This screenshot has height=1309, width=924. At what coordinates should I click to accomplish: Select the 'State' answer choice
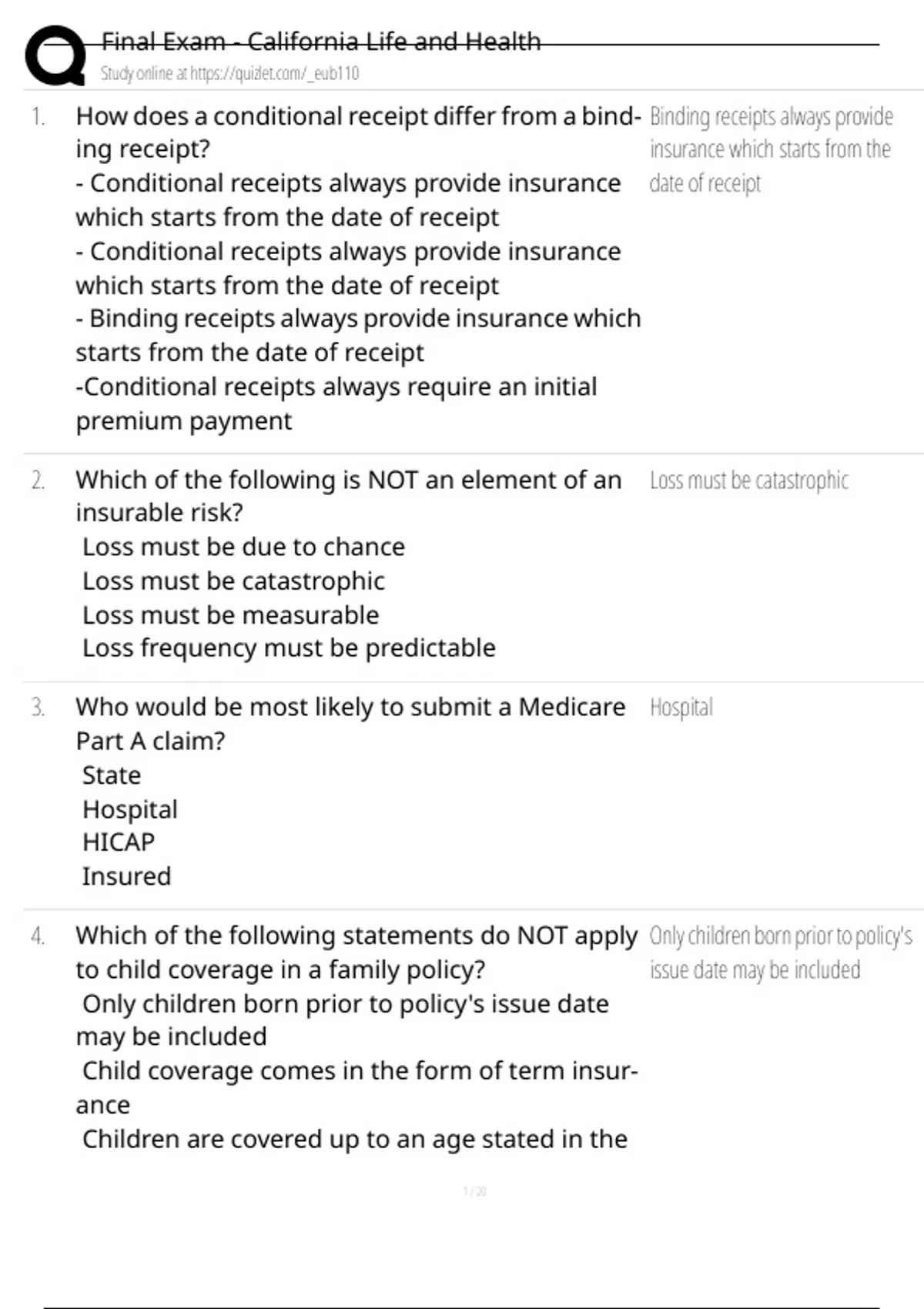point(112,775)
